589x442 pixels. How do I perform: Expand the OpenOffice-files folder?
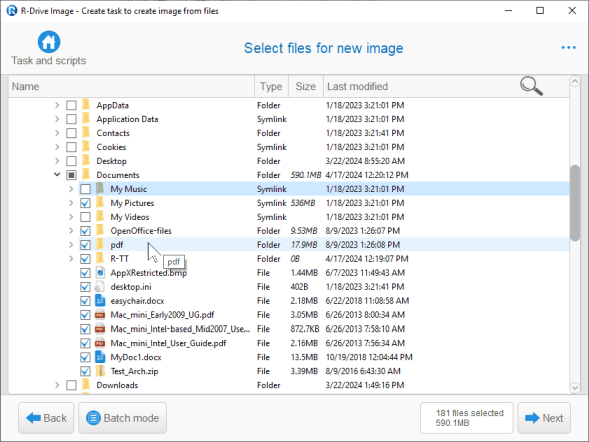coord(71,231)
